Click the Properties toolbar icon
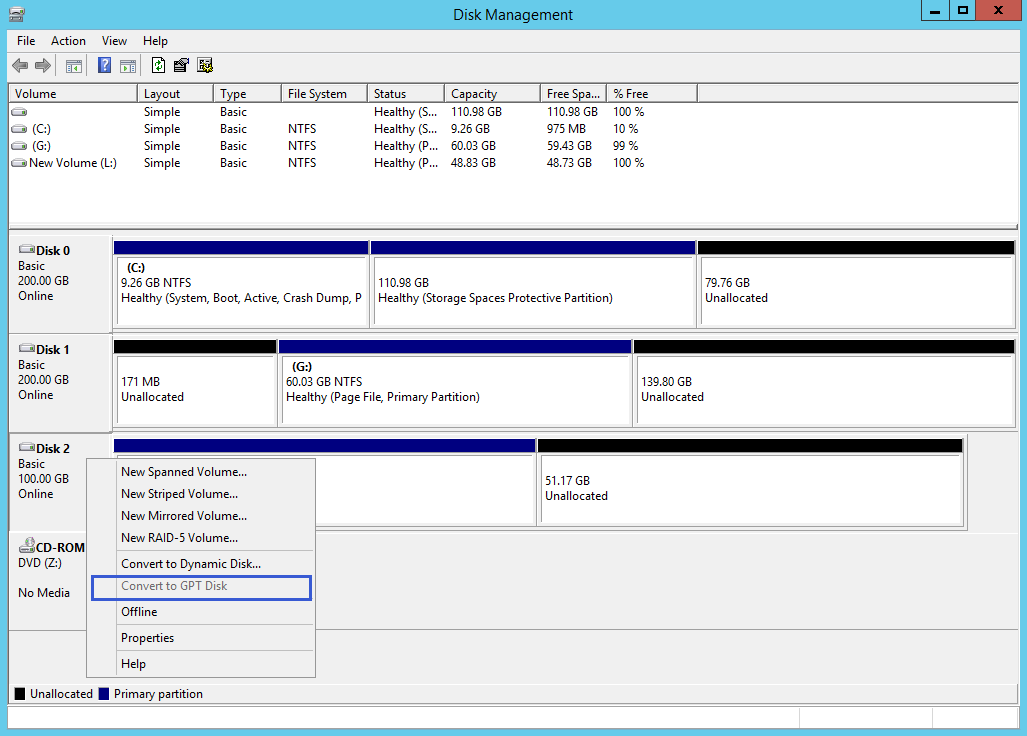Screen dimensions: 1027x736 pyautogui.click(x=181, y=65)
